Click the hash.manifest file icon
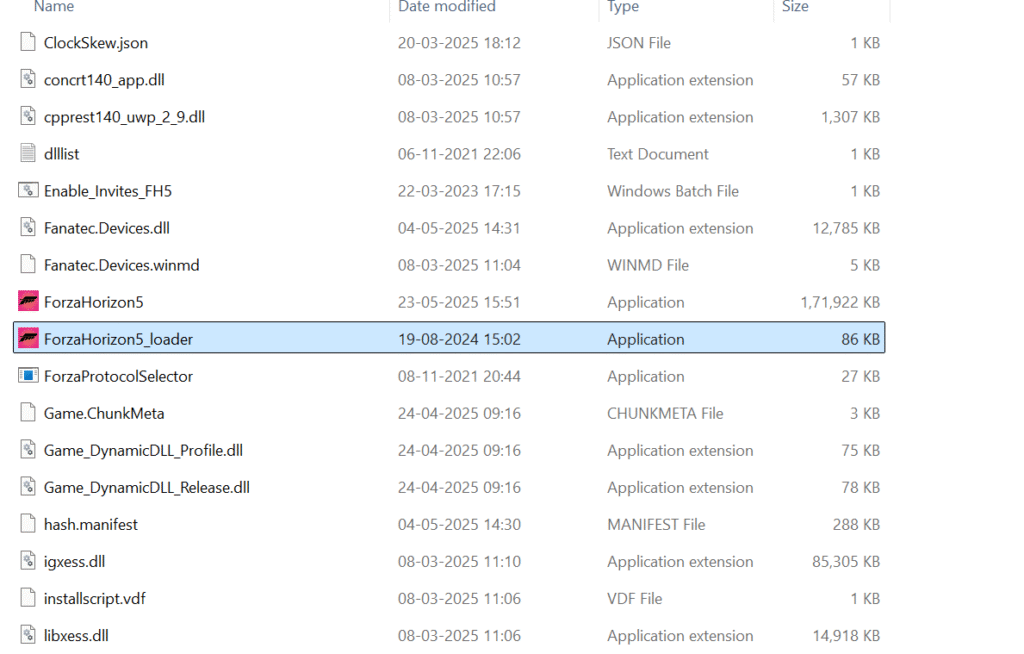The image size is (1024, 654). 27,524
